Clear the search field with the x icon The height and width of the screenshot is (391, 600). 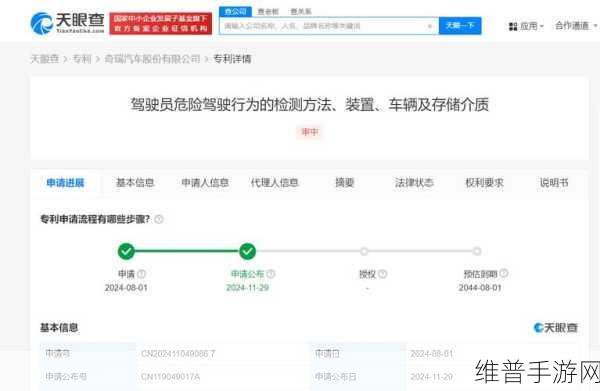tap(429, 26)
